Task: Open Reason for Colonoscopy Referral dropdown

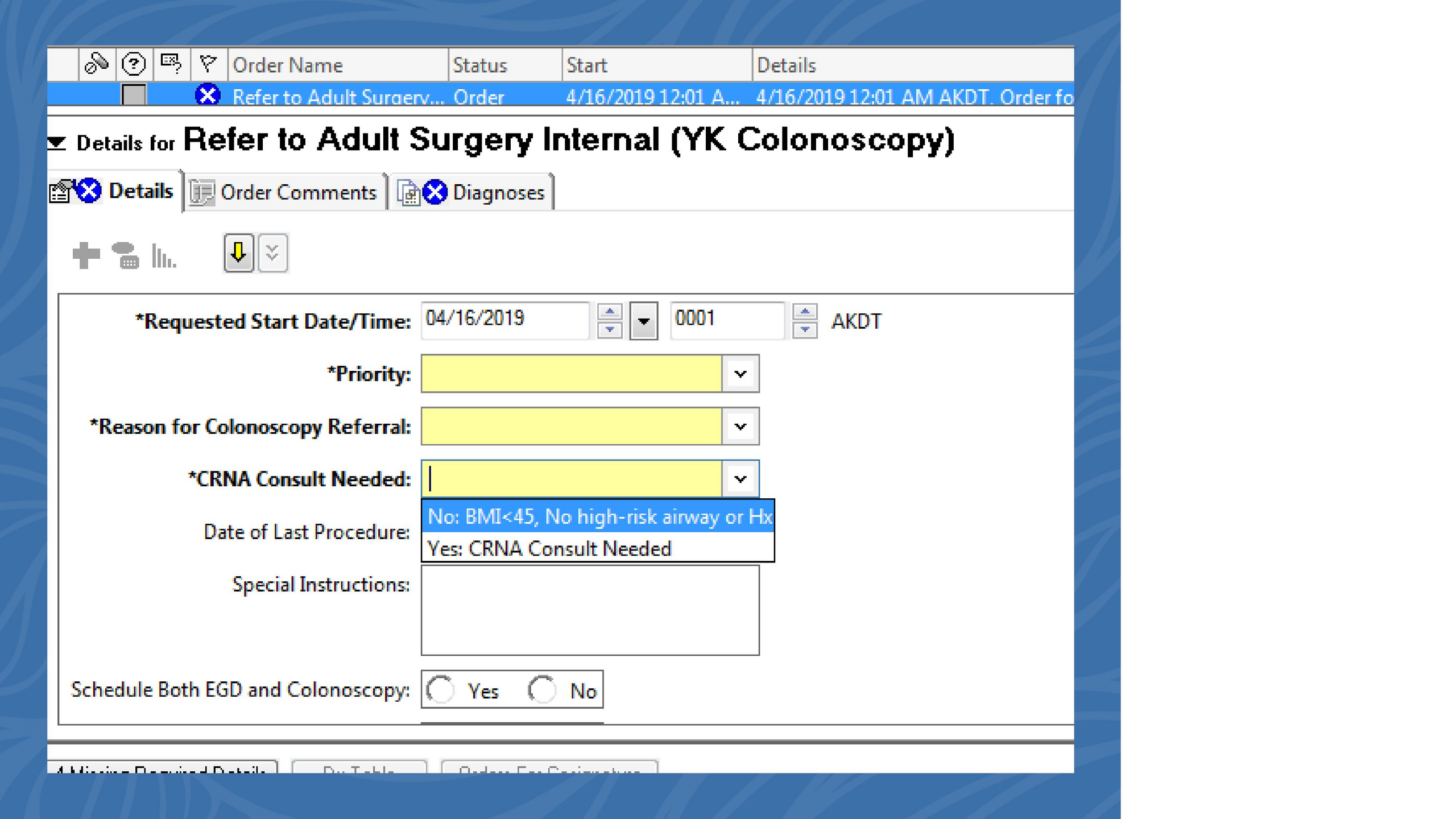Action: click(x=740, y=427)
